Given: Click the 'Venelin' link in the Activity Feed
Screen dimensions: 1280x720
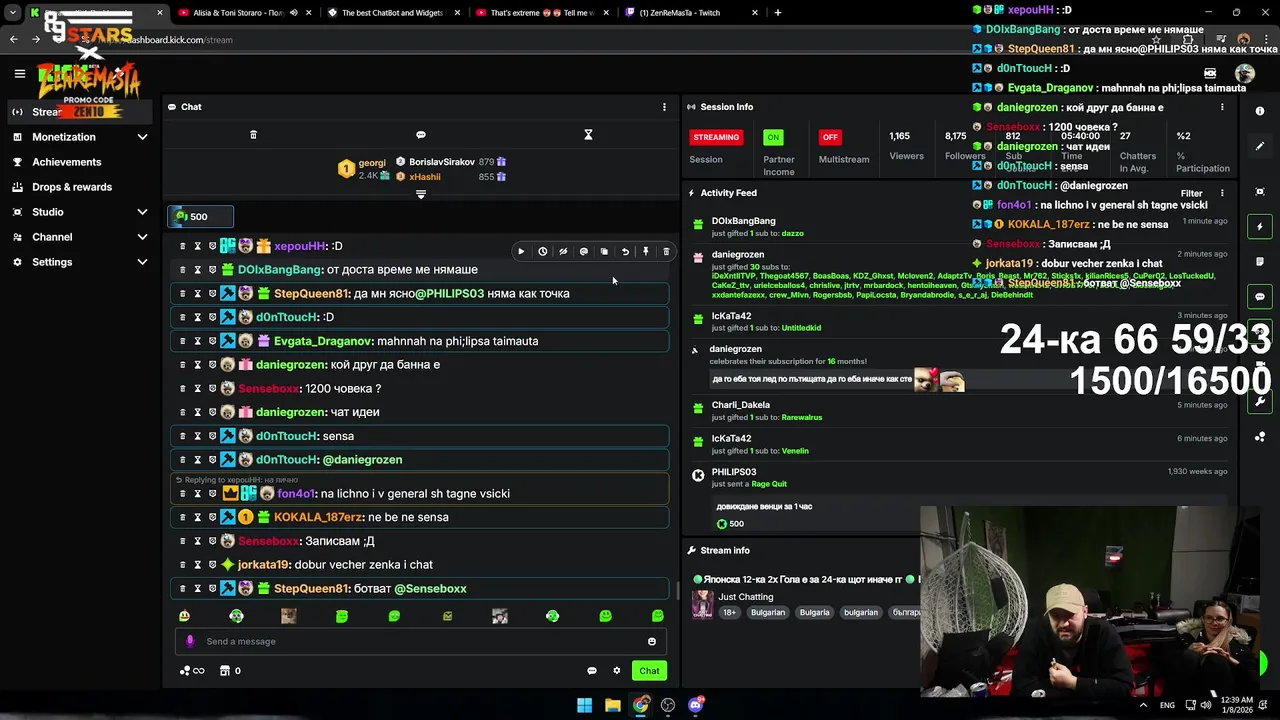Looking at the screenshot, I should click(x=795, y=451).
